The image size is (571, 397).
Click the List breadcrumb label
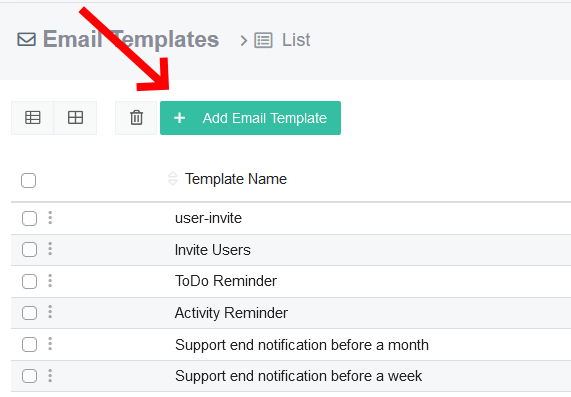pyautogui.click(x=296, y=40)
